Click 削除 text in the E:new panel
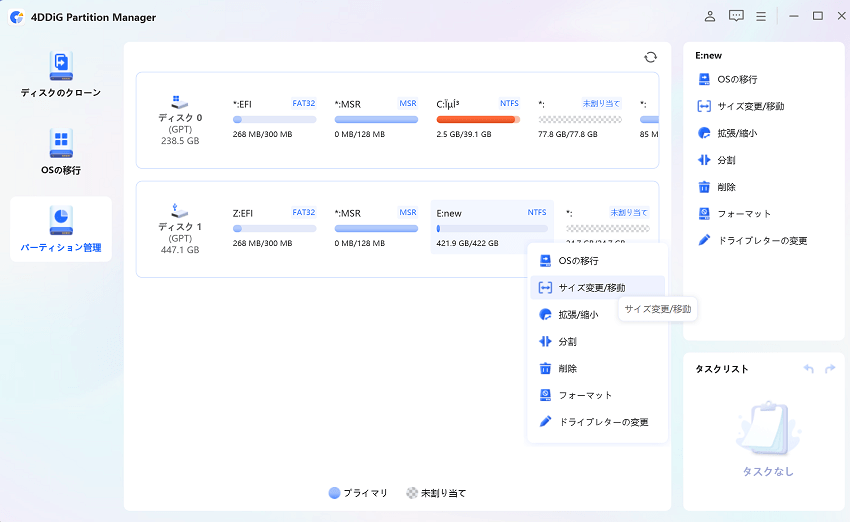 pos(726,187)
